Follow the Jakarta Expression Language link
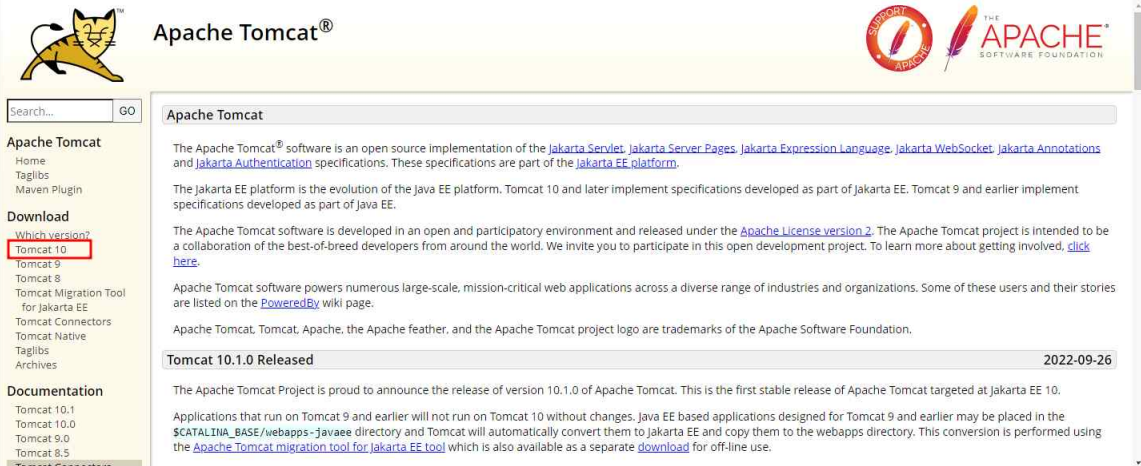 (815, 149)
